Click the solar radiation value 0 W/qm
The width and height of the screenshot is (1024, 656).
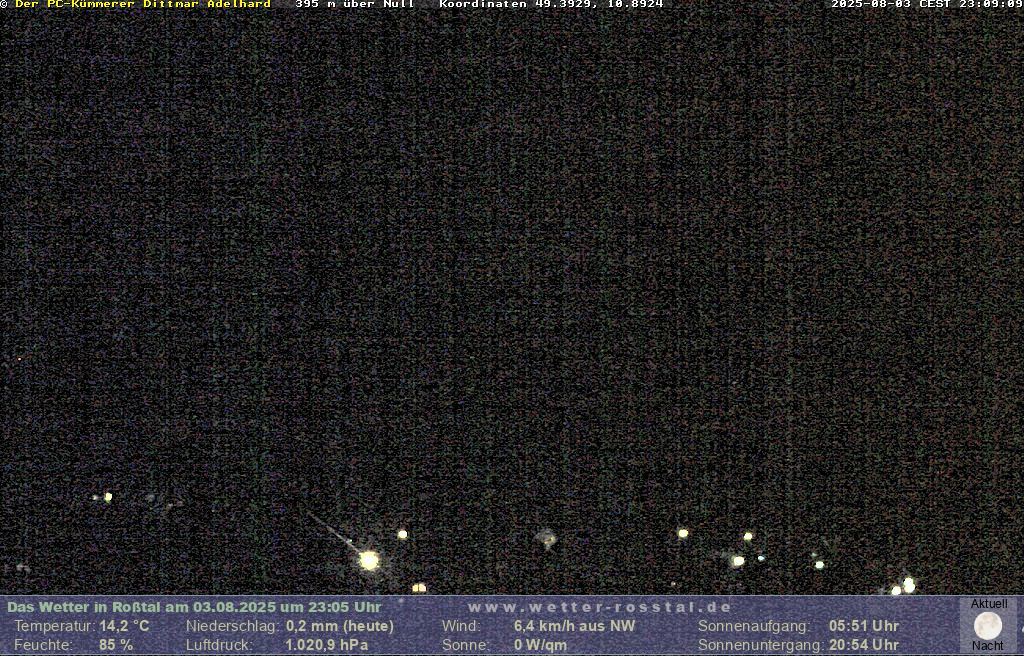pos(540,645)
